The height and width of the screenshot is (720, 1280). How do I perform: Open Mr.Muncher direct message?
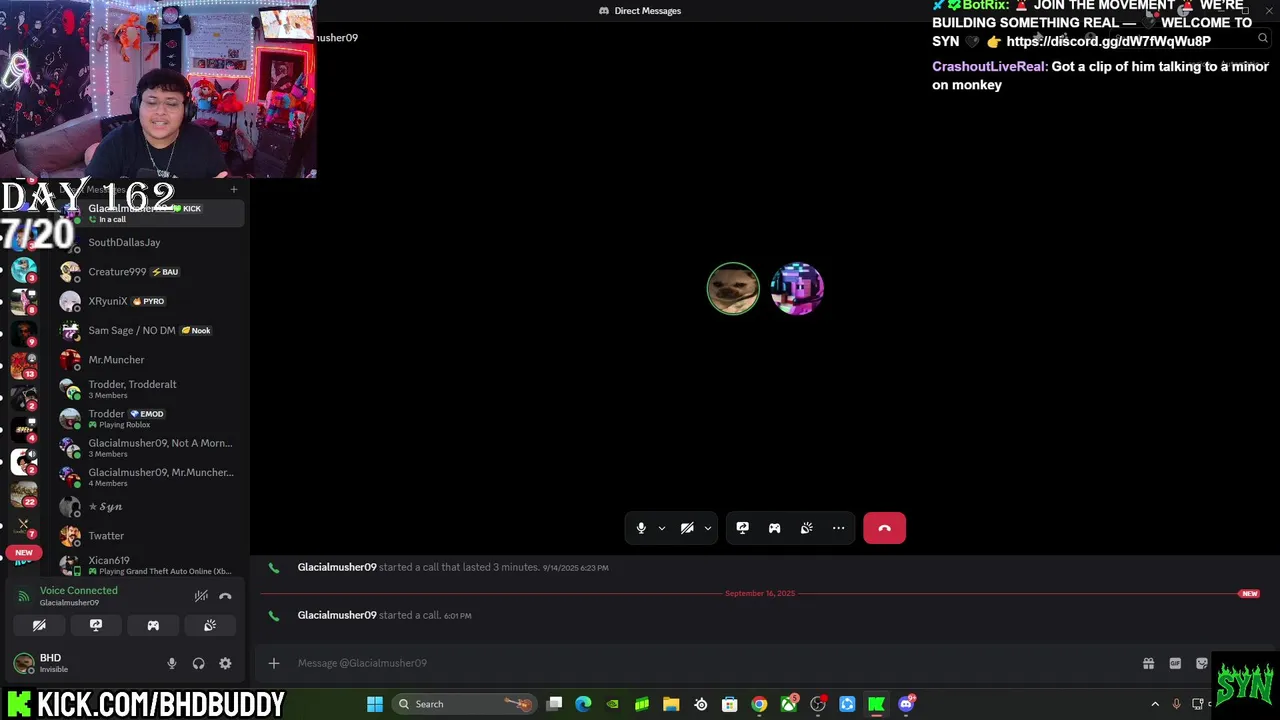(150, 359)
